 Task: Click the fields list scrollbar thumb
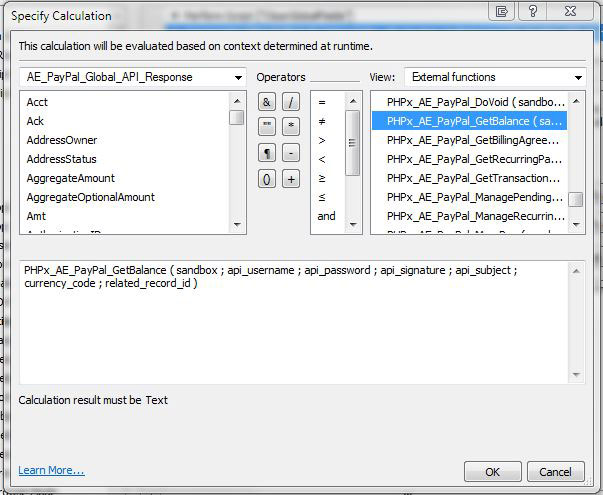237,118
